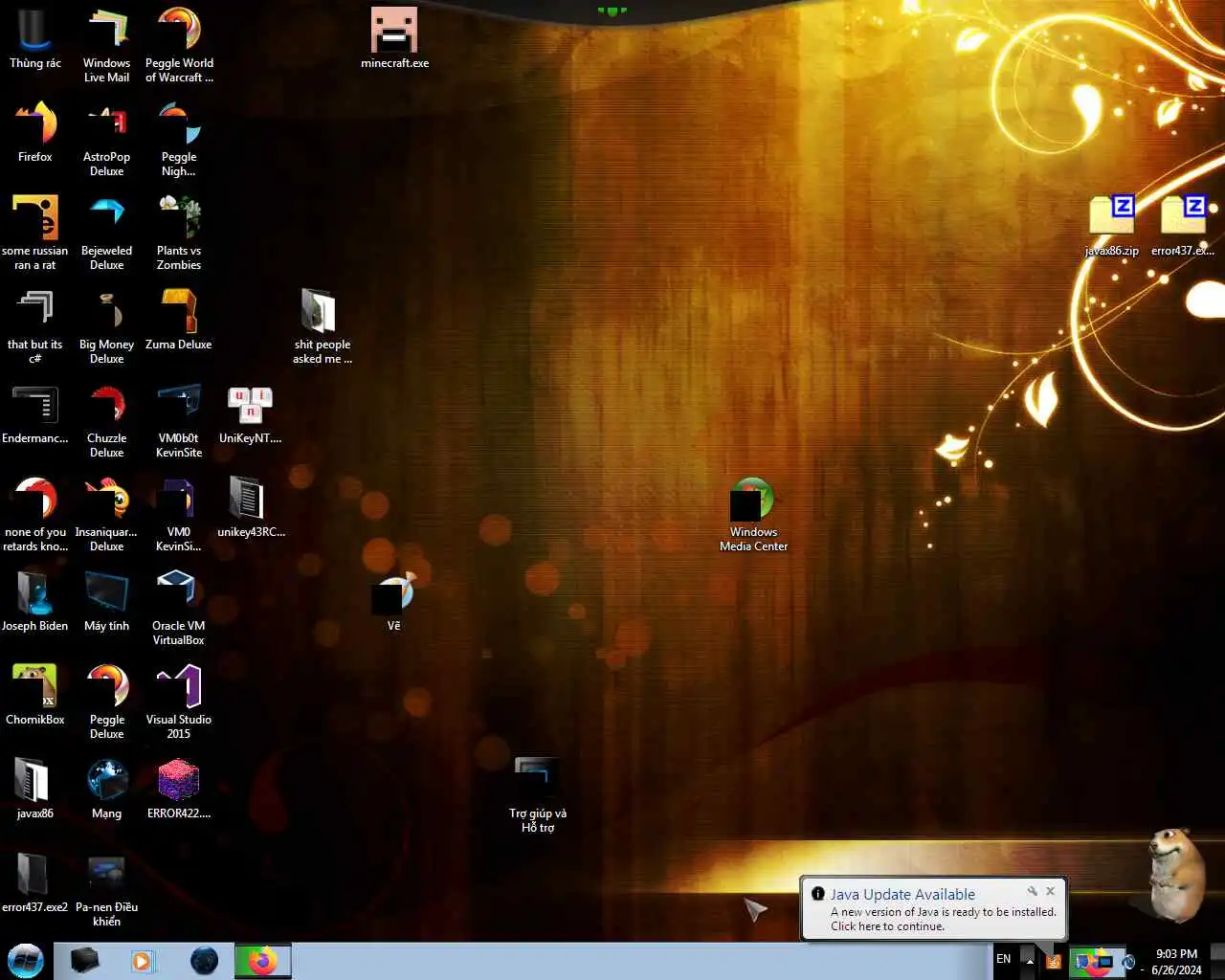Open the ChomikBox desktop icon
1225x980 pixels.
(35, 696)
